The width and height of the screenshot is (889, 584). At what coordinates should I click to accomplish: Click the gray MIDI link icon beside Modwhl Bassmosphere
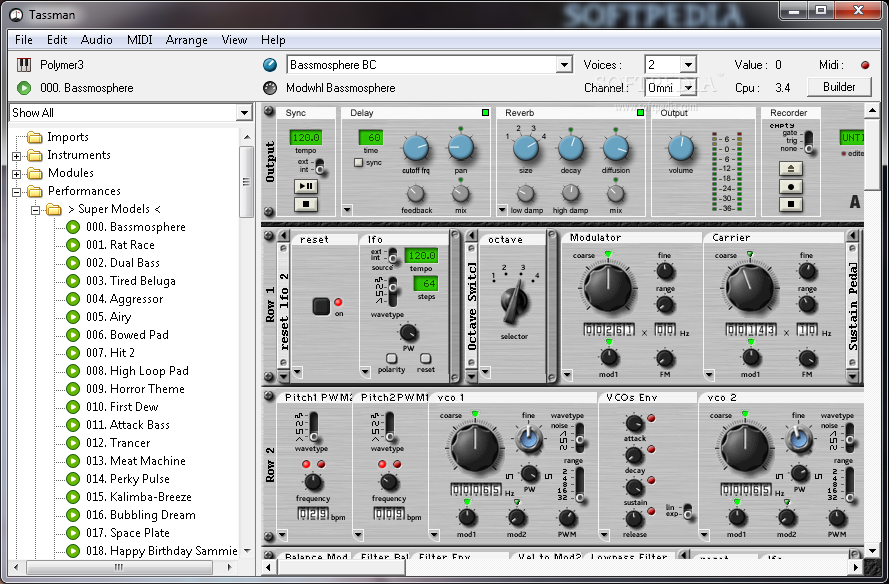tap(270, 88)
